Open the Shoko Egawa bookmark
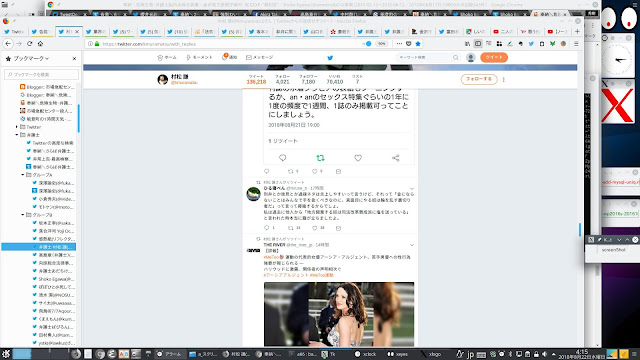 [53, 279]
